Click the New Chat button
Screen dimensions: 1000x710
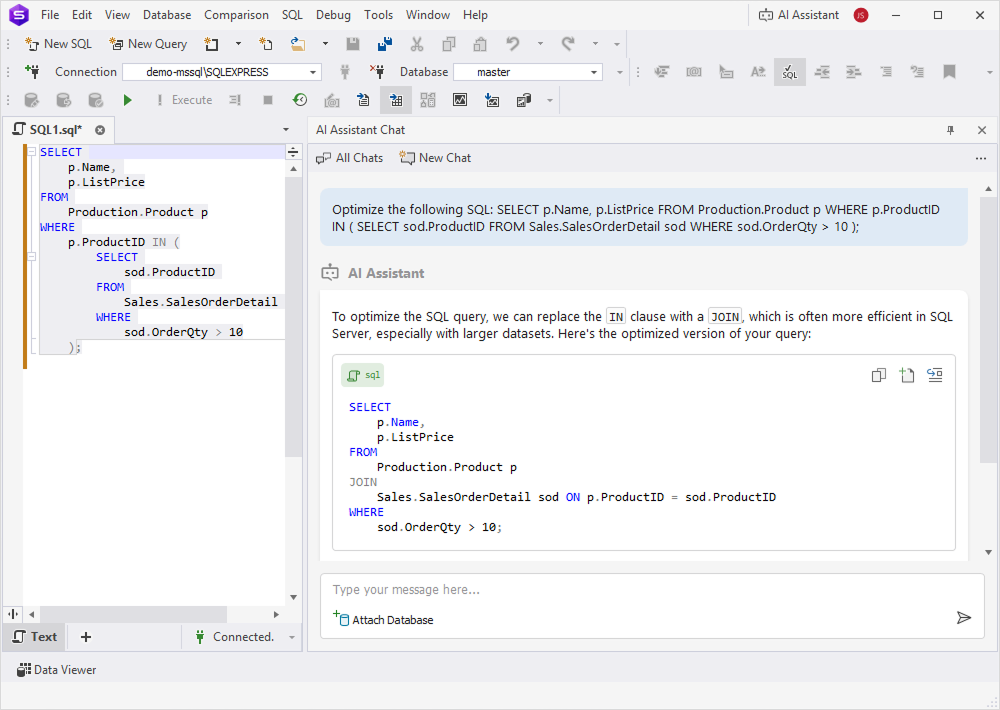pos(435,158)
